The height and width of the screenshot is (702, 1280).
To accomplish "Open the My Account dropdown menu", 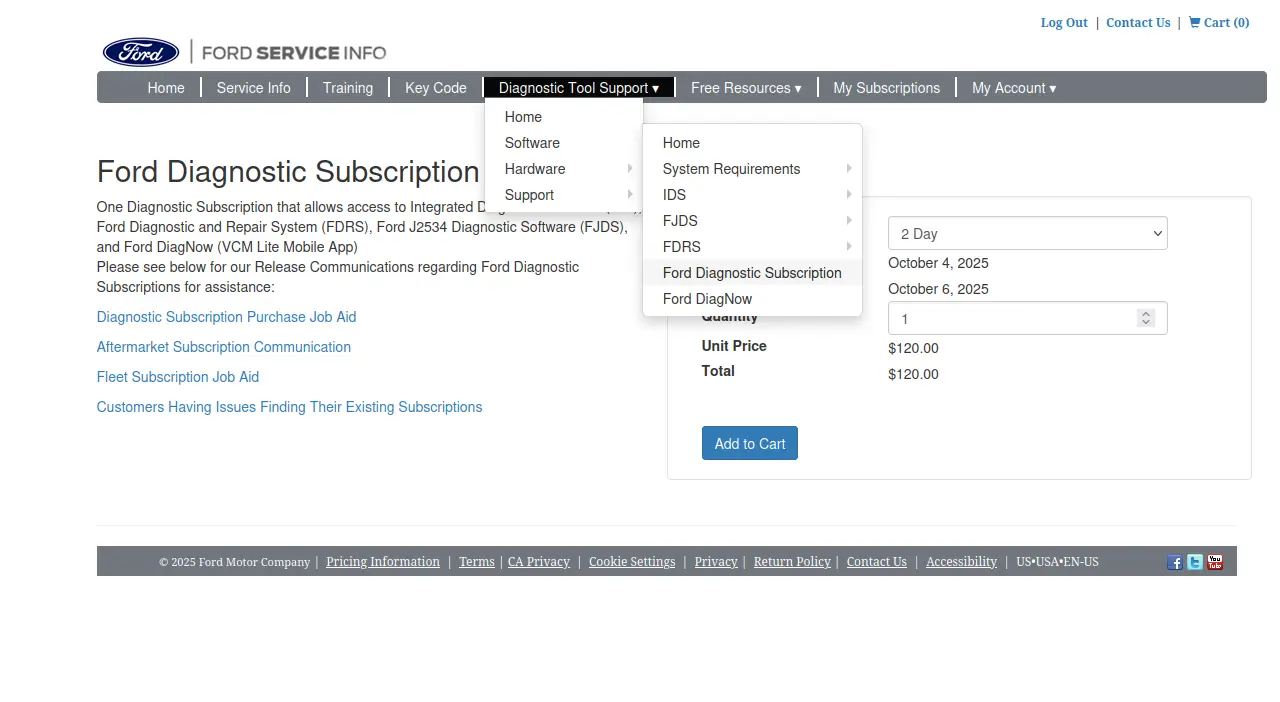I will pos(1013,88).
